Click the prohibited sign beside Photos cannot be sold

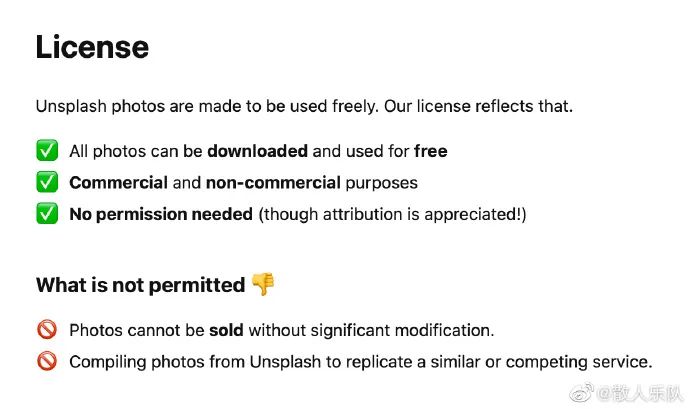point(47,329)
